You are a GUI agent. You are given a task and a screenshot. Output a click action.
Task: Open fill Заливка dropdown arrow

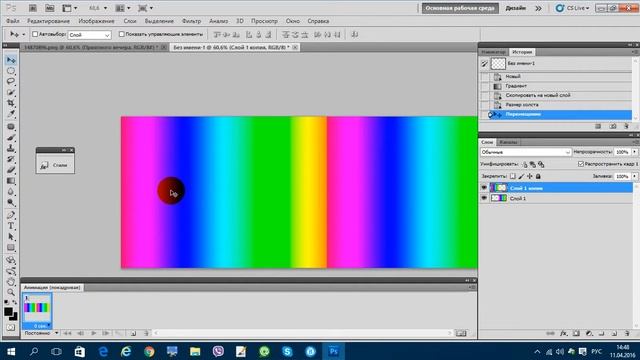click(x=635, y=176)
